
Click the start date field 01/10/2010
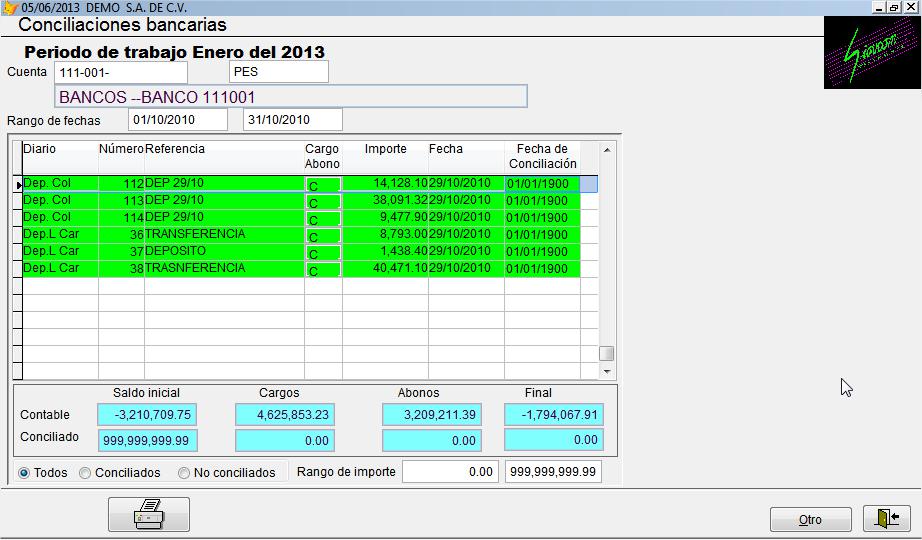178,120
